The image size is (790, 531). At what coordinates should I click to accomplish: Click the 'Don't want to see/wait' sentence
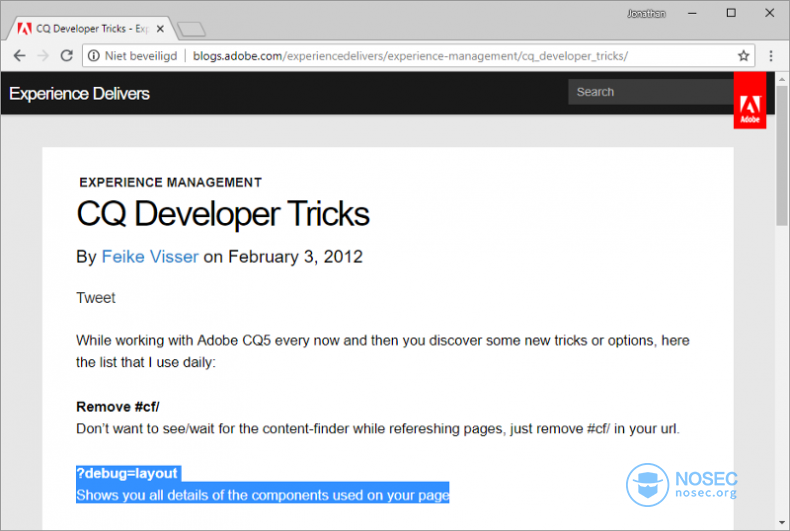coord(378,429)
